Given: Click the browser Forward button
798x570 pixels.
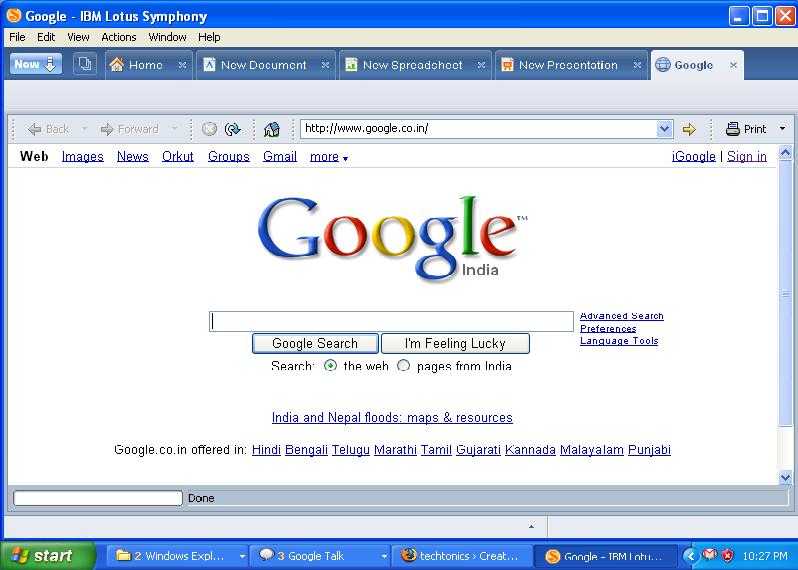Looking at the screenshot, I should 129,129.
